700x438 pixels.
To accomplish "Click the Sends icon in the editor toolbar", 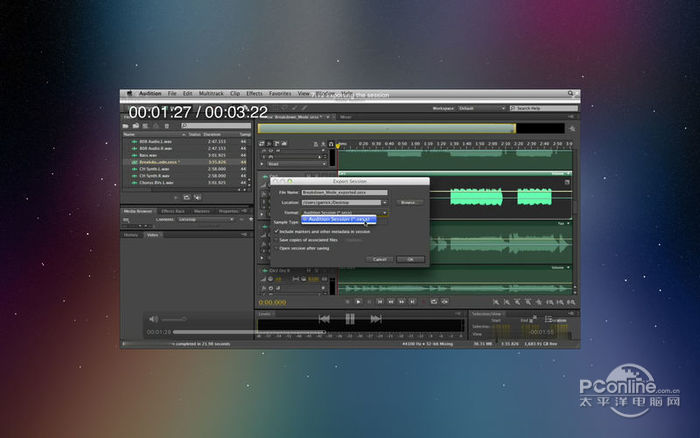I will (276, 144).
